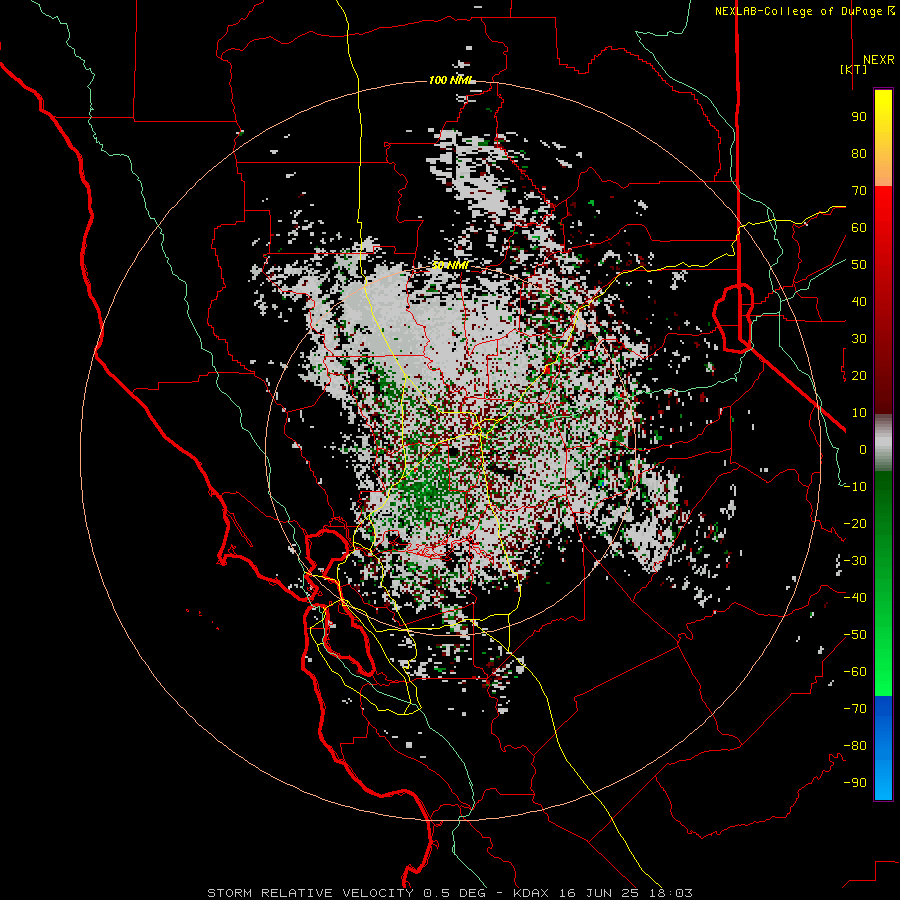This screenshot has width=900, height=900.
Task: Select the -40 value on the velocity scale
Action: pos(855,598)
